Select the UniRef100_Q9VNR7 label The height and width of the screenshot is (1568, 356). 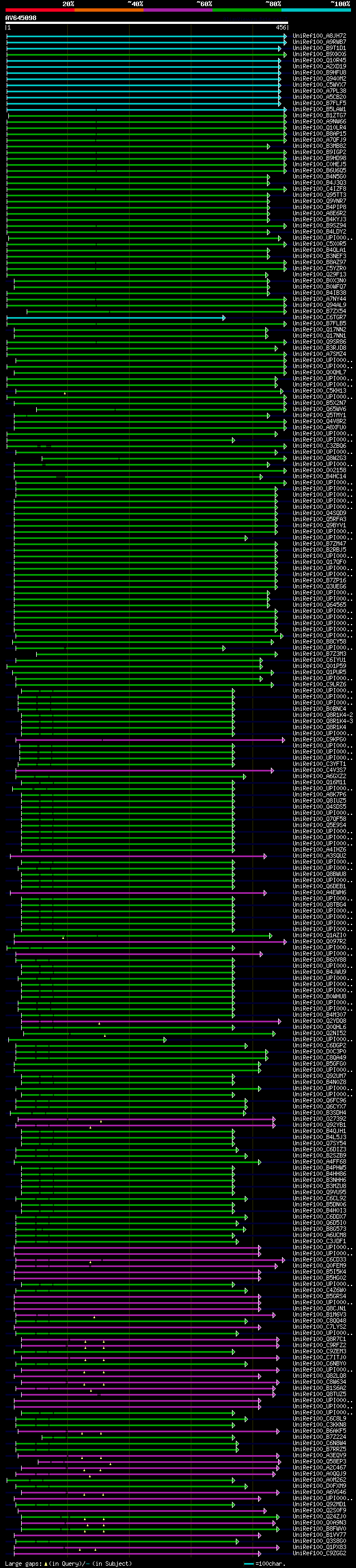click(319, 201)
